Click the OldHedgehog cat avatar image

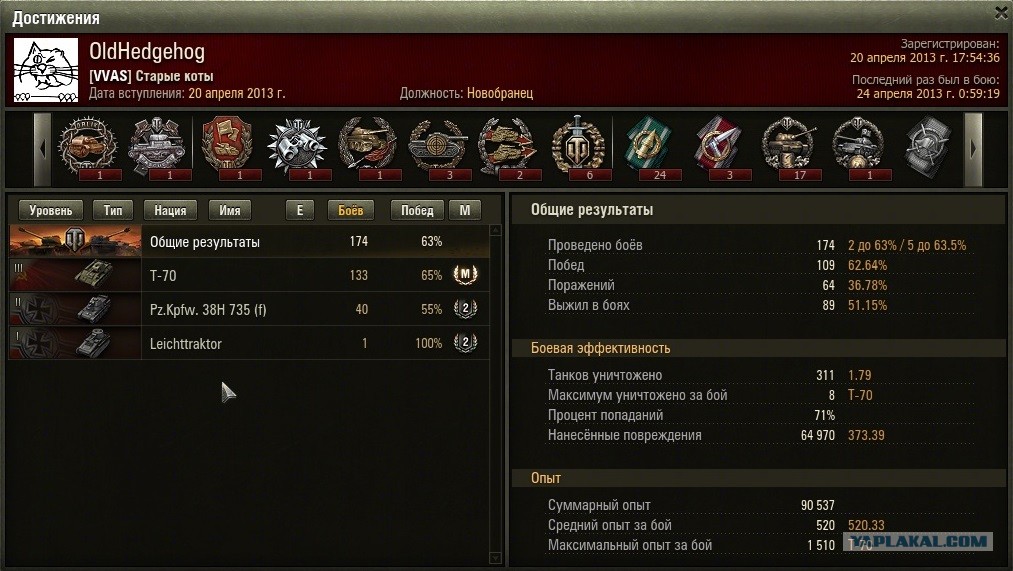[46, 69]
